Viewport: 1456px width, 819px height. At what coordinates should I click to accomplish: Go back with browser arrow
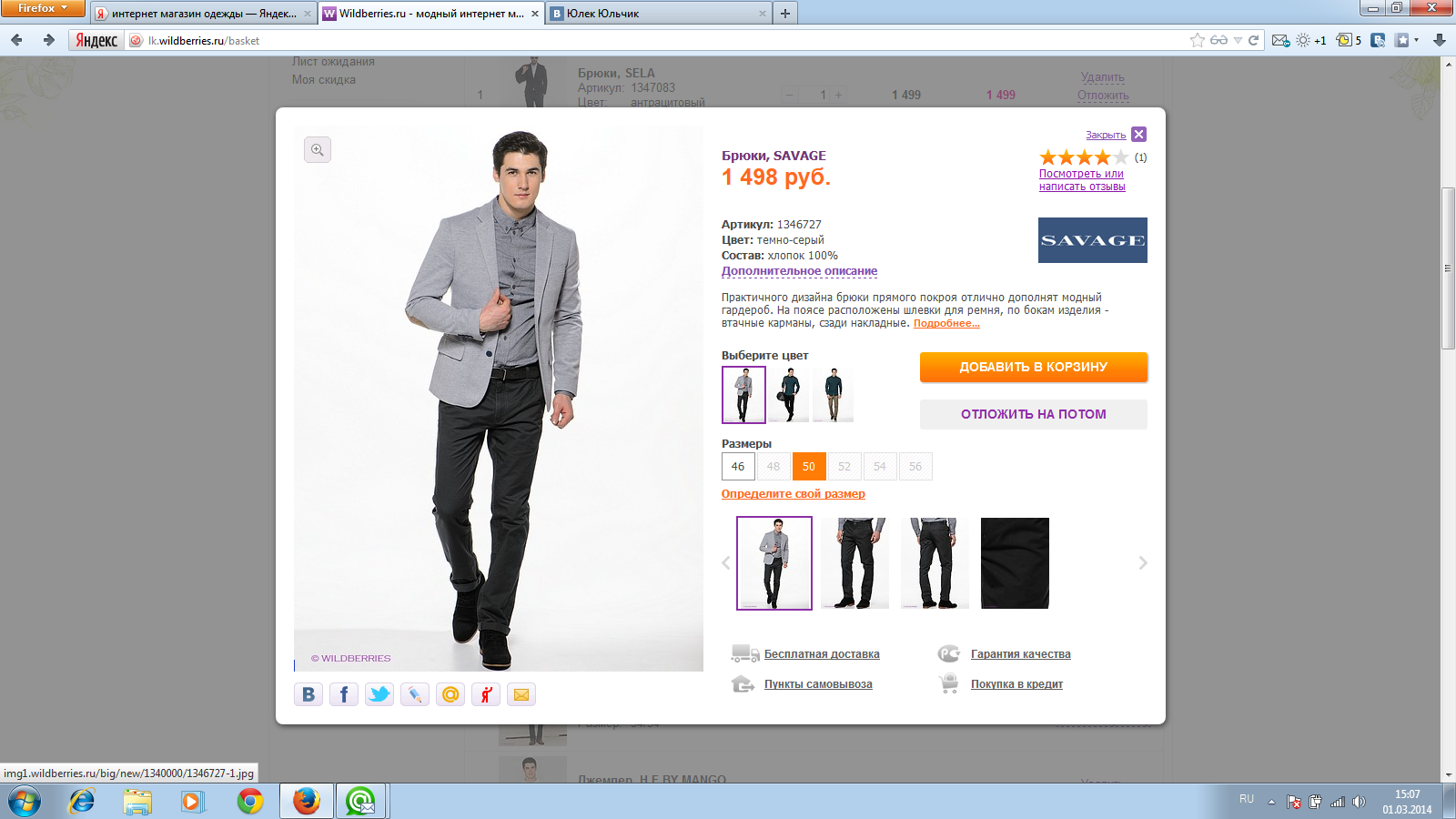point(16,40)
